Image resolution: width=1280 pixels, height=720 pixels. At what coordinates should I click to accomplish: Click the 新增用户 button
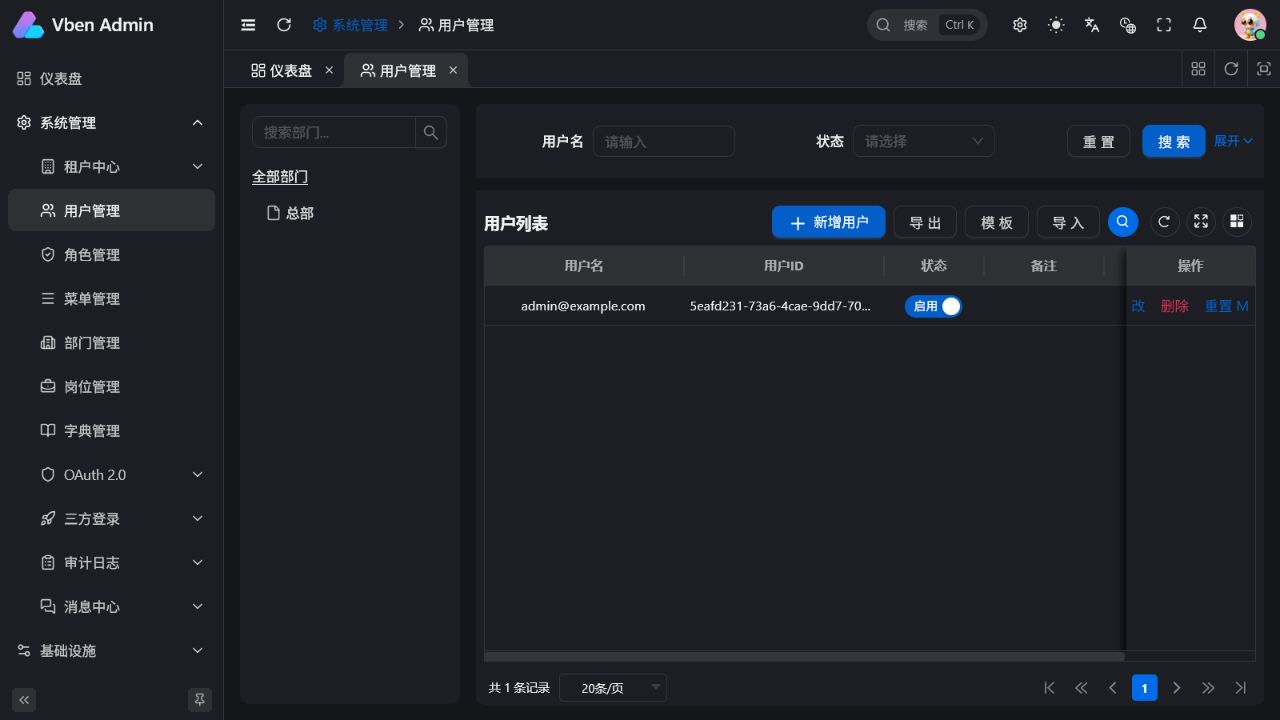[x=828, y=222]
